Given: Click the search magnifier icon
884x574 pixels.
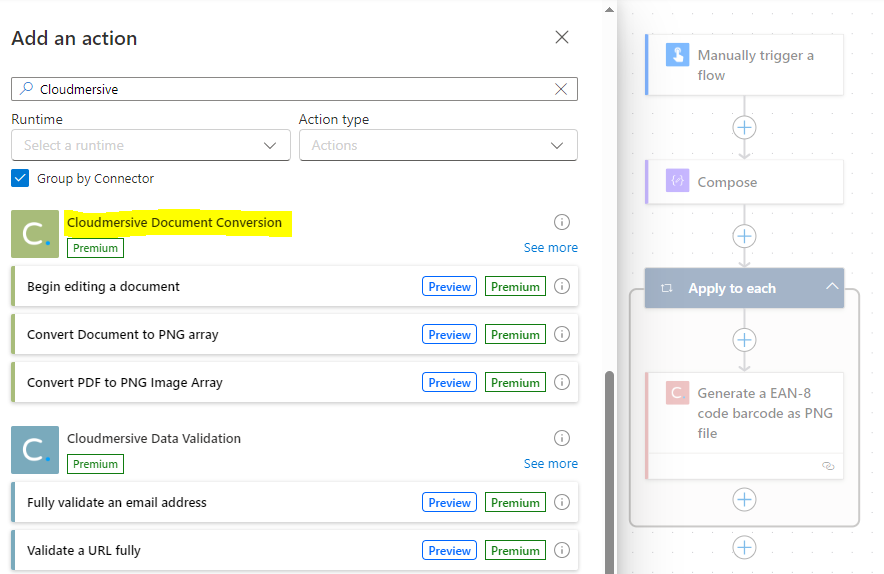Looking at the screenshot, I should pos(26,89).
